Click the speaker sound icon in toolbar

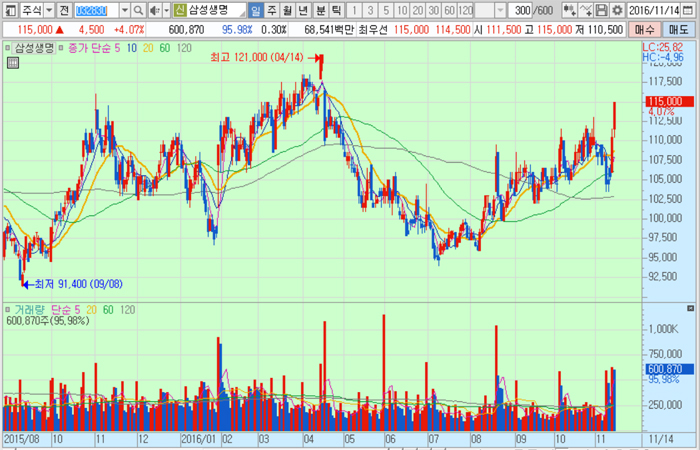pos(151,10)
